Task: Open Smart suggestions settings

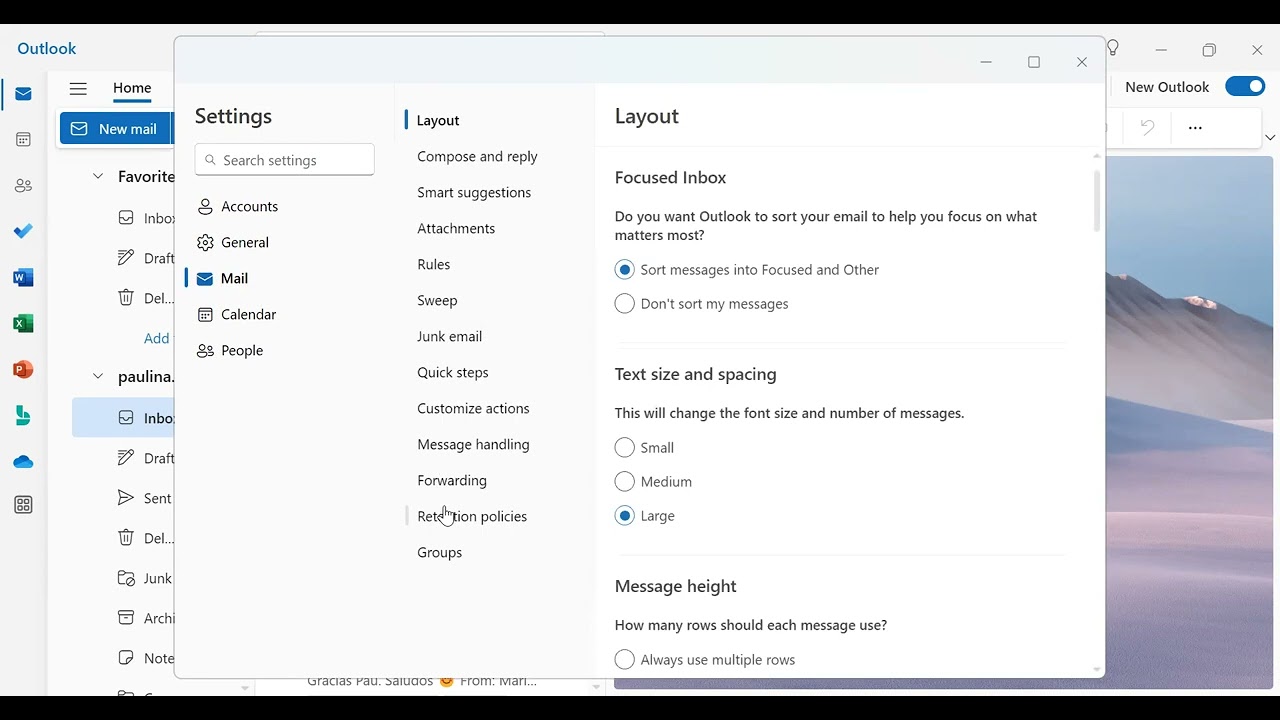Action: click(474, 192)
